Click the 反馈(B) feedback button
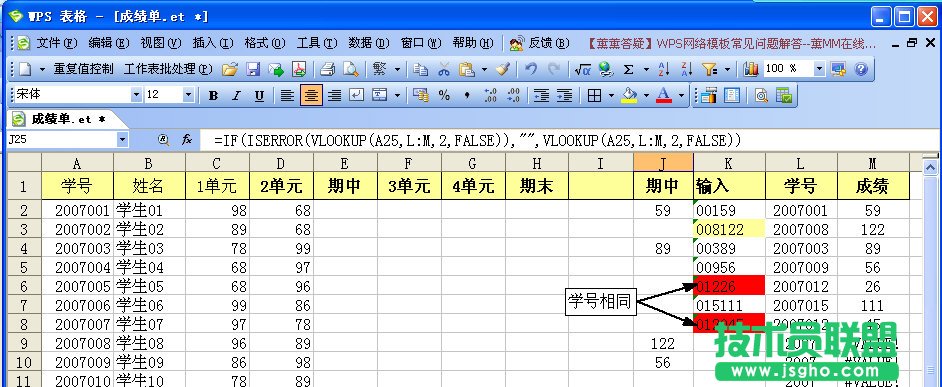 coord(540,43)
